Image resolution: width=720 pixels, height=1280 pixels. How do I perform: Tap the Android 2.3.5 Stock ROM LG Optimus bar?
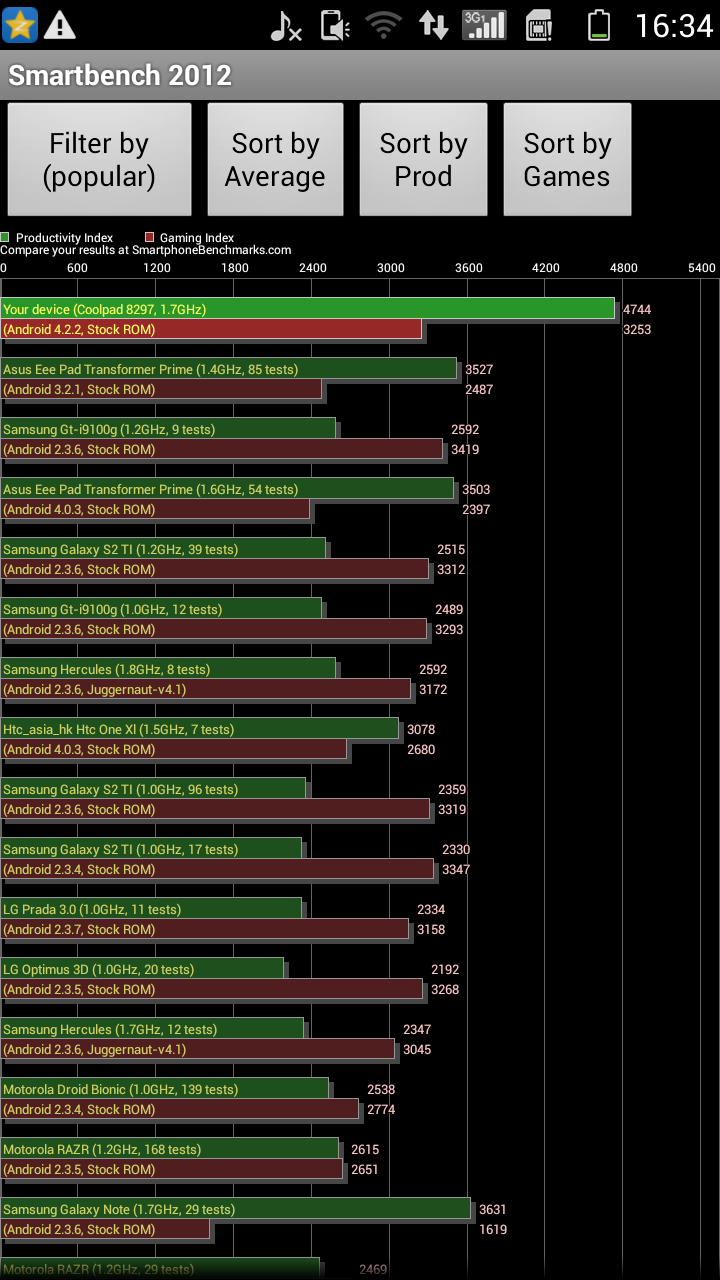tap(212, 989)
